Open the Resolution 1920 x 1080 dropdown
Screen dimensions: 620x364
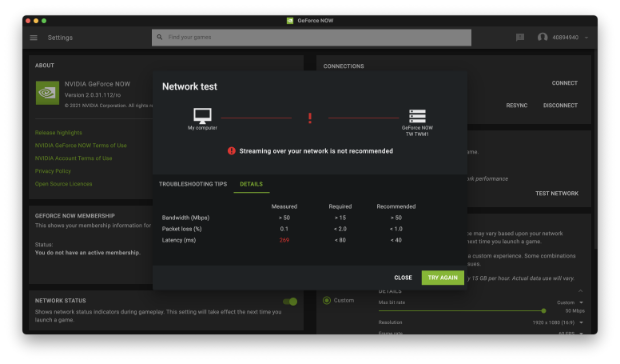point(558,323)
